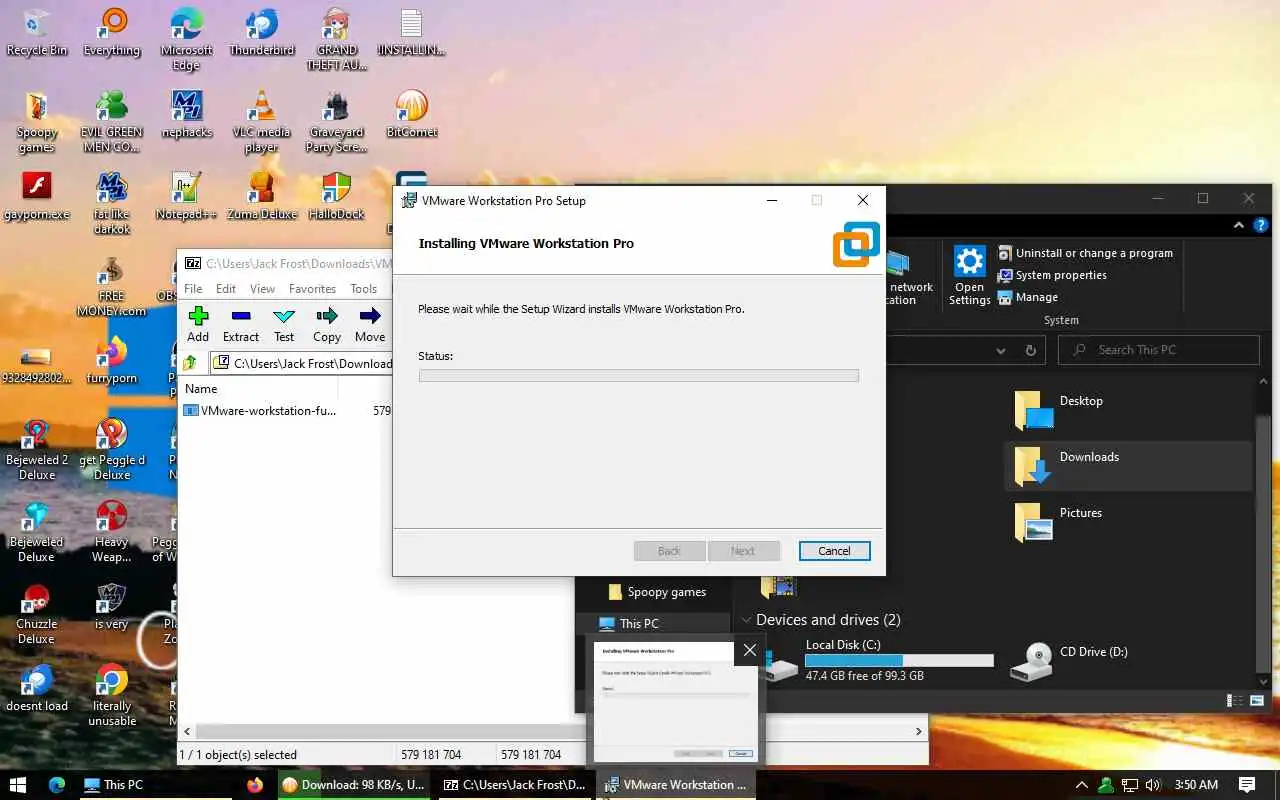Click the Test icon in 7-Zip
This screenshot has width=1280, height=800.
(284, 316)
